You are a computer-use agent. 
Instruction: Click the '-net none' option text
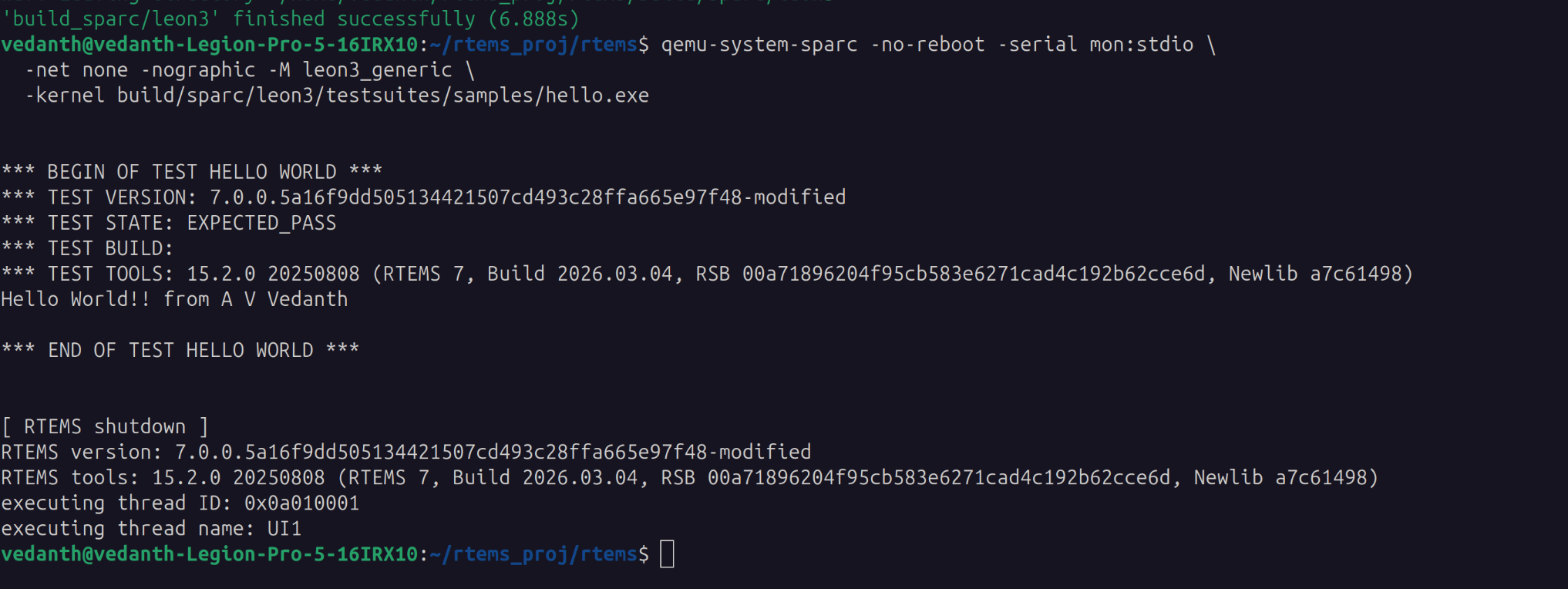tap(76, 70)
